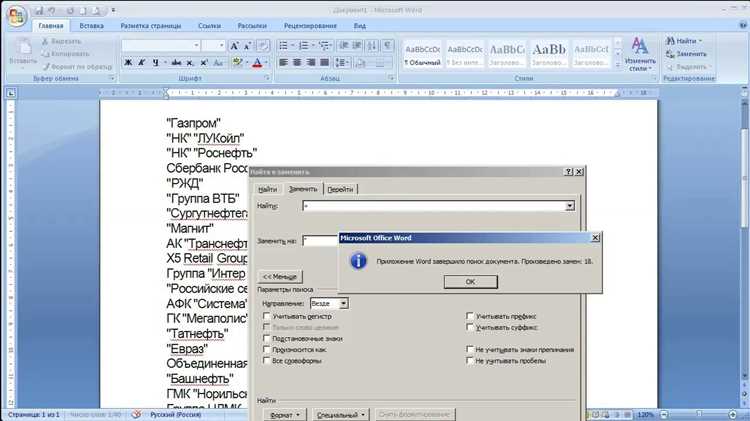750x421 pixels.
Task: Apply subscript formatting
Action: coord(190,63)
